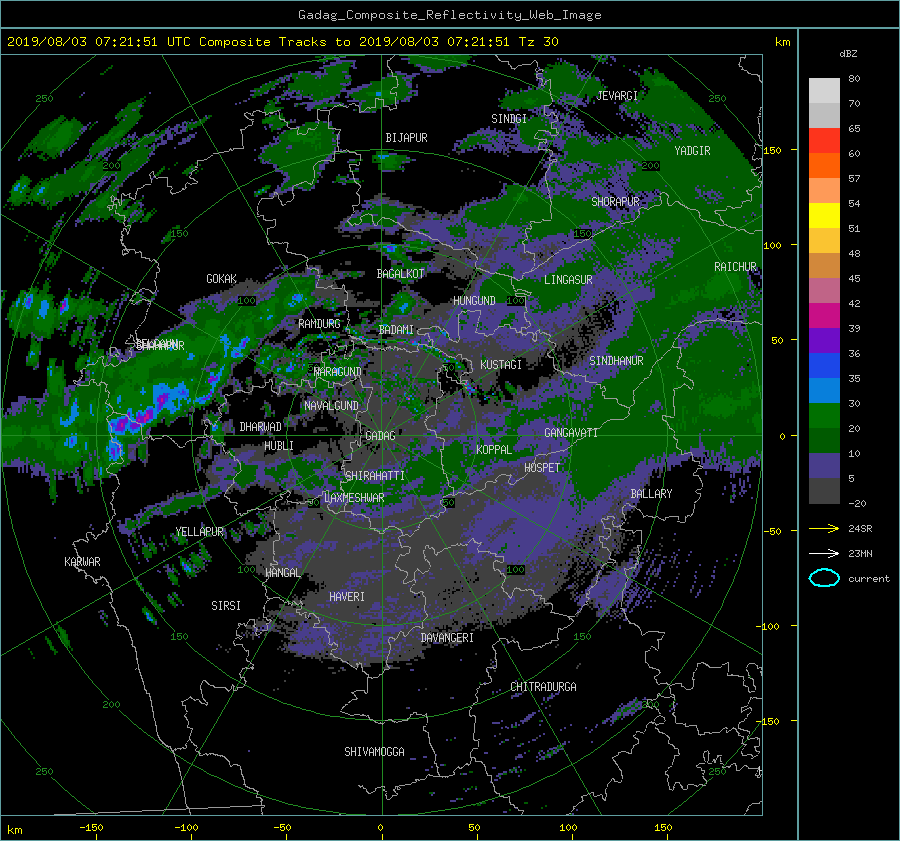This screenshot has height=841, width=900.
Task: Click the LAXMESHWAR label
Action: pos(354,498)
